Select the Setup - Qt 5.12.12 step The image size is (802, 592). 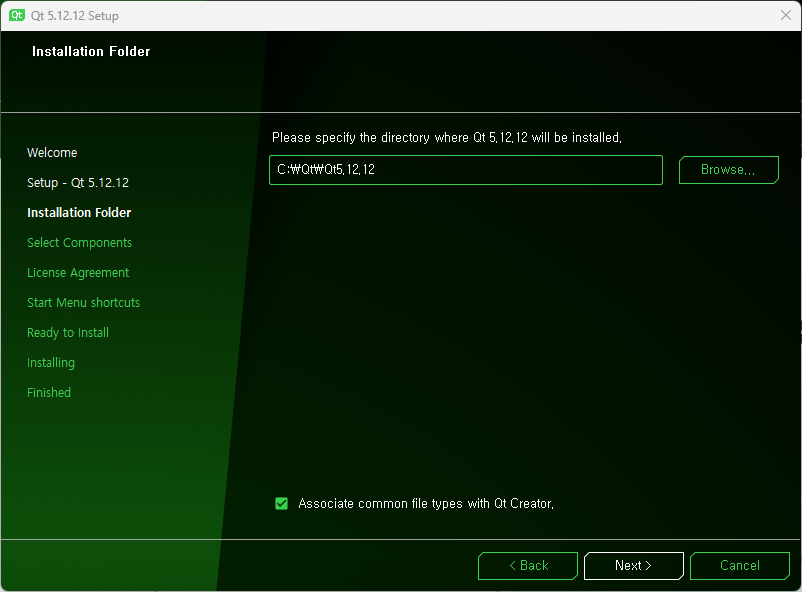78,183
